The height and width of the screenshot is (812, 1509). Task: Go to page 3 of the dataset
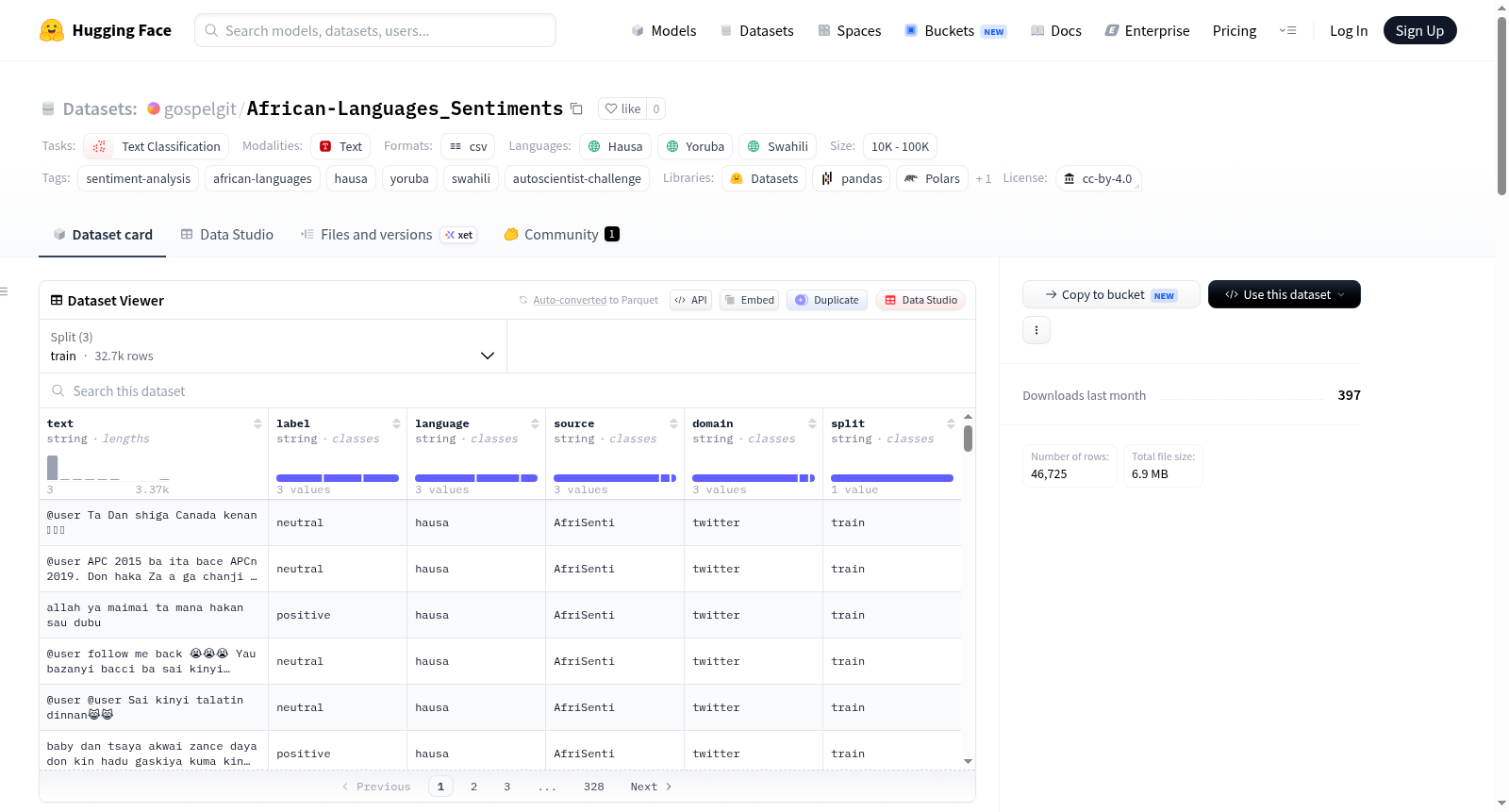pyautogui.click(x=506, y=787)
